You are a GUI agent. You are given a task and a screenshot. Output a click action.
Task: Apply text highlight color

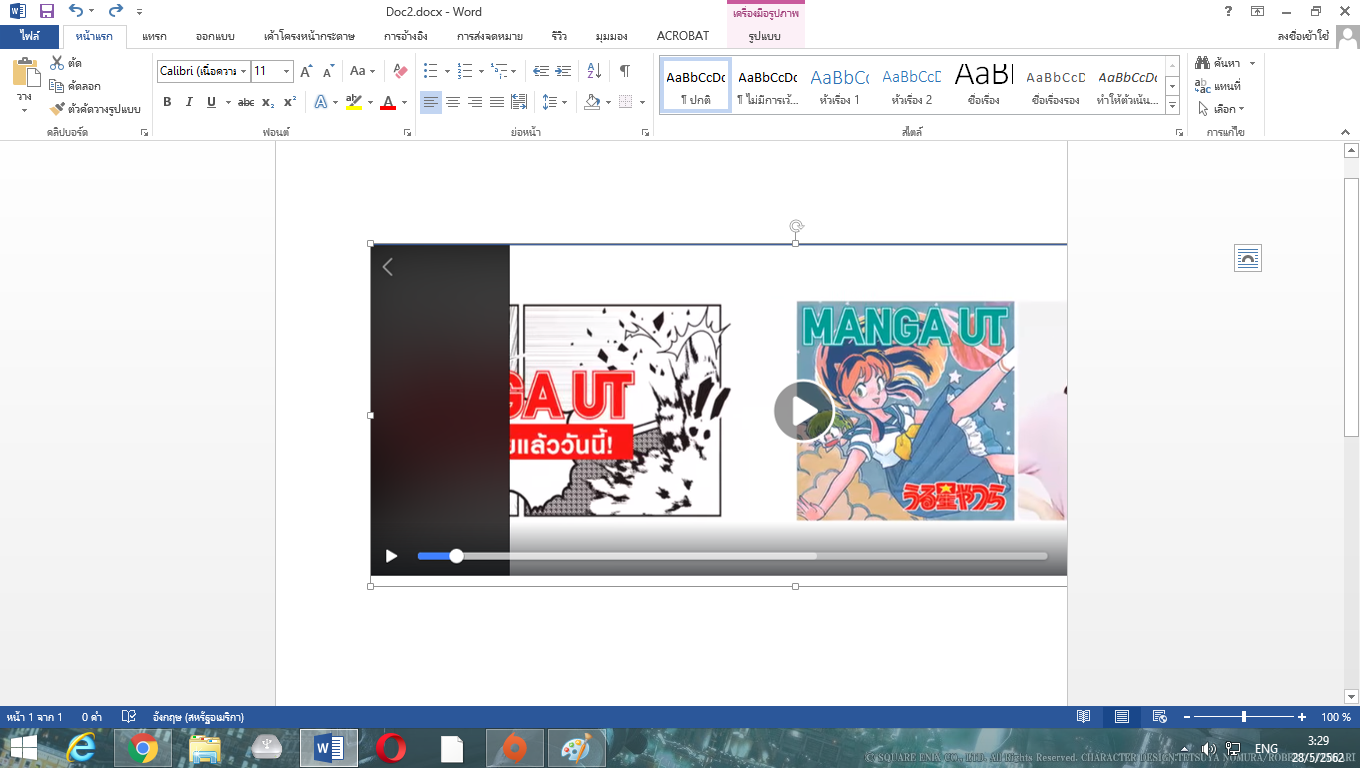coord(353,102)
